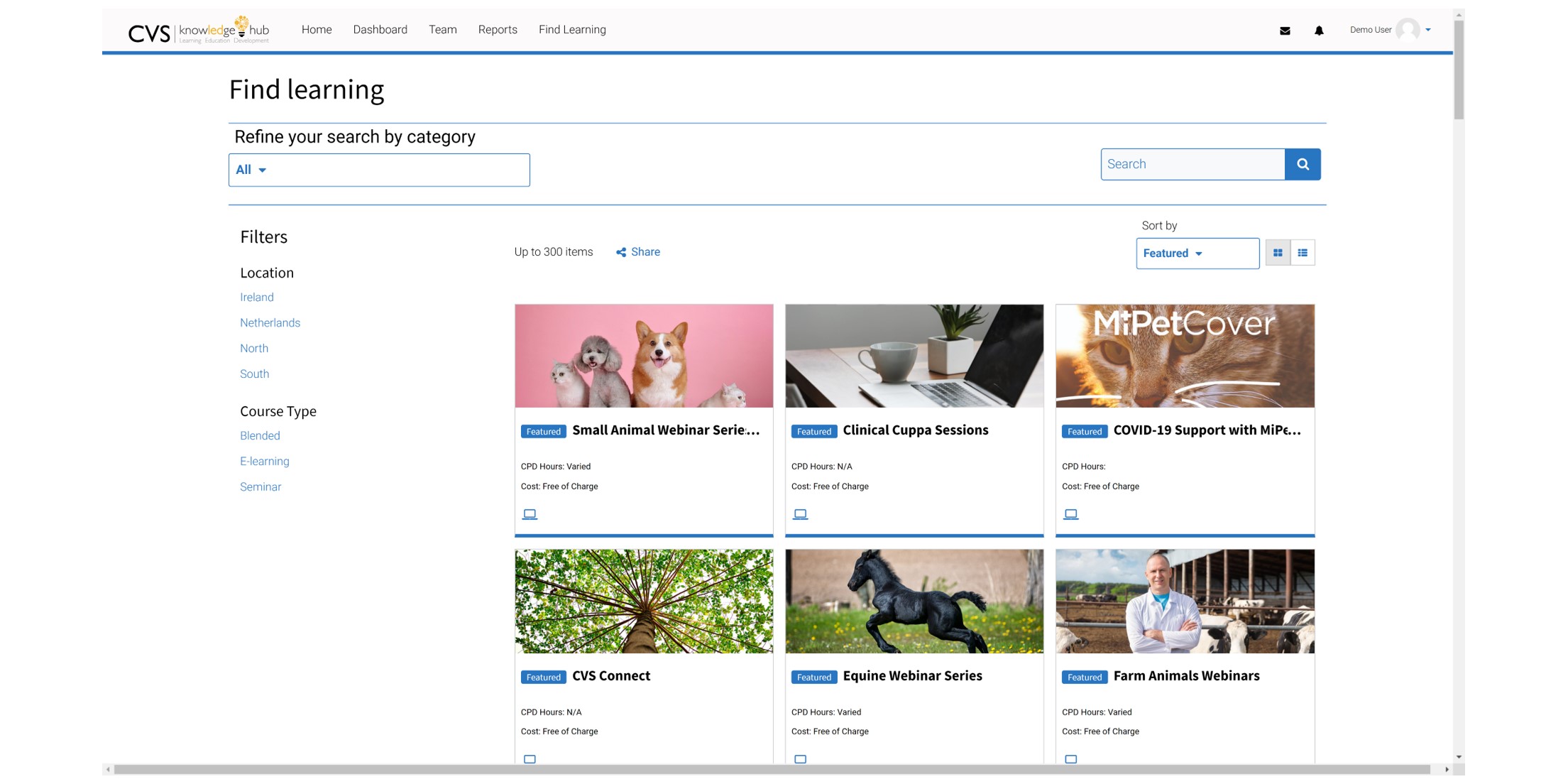Open the Featured sort dropdown
The height and width of the screenshot is (784, 1568).
1197,254
